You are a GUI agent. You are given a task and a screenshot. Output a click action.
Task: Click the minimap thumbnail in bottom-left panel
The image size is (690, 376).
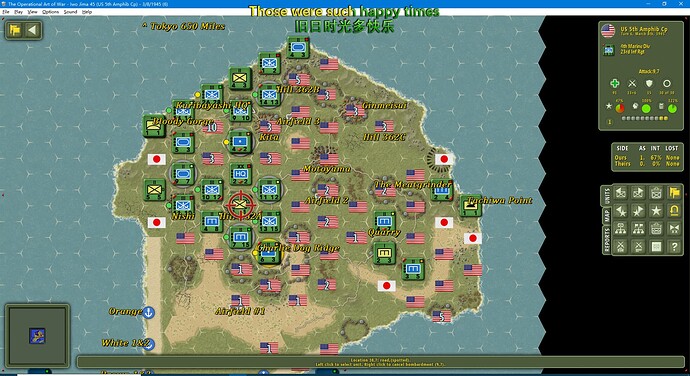click(x=37, y=335)
